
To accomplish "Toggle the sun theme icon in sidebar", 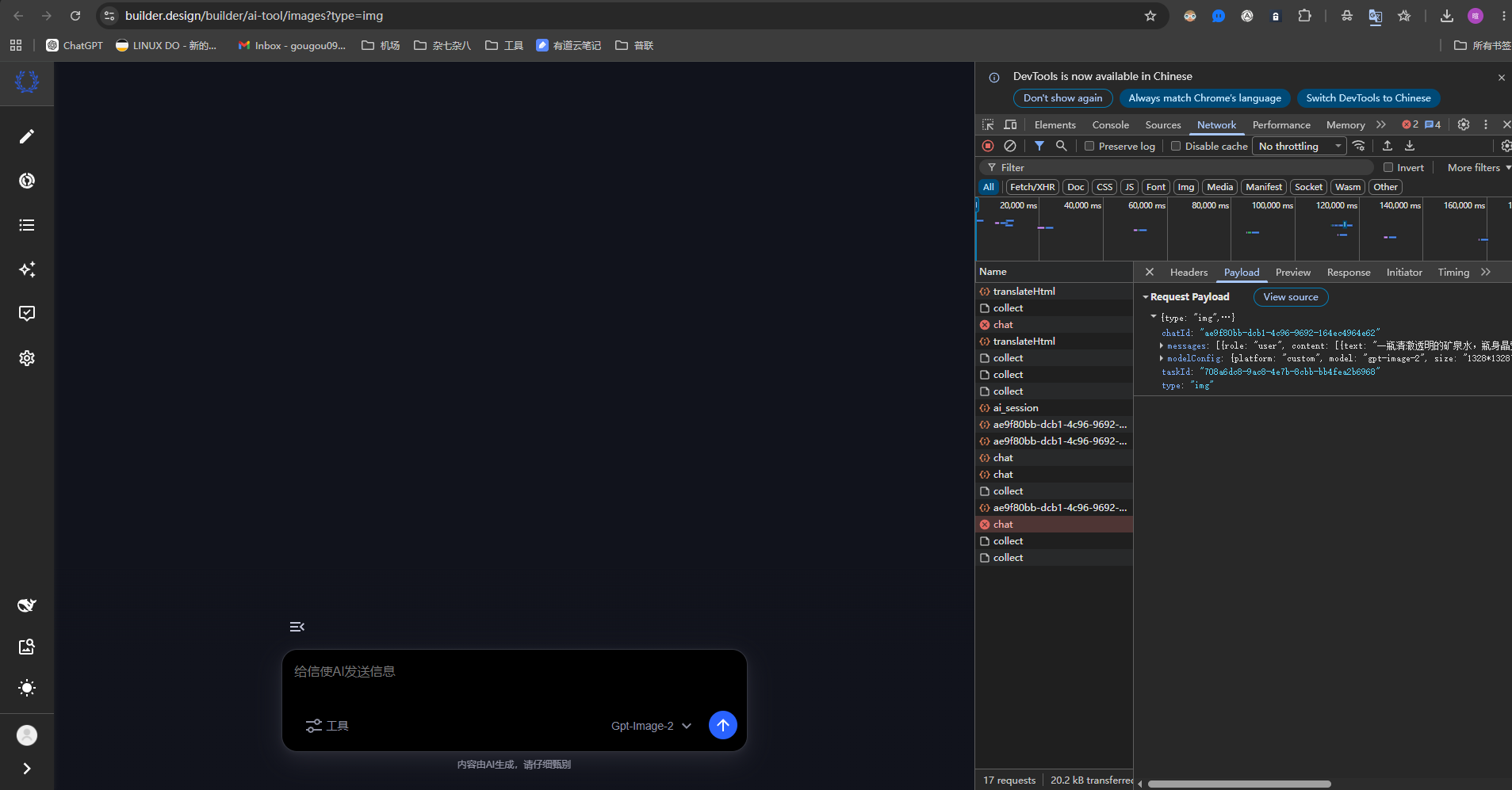I will coord(27,688).
